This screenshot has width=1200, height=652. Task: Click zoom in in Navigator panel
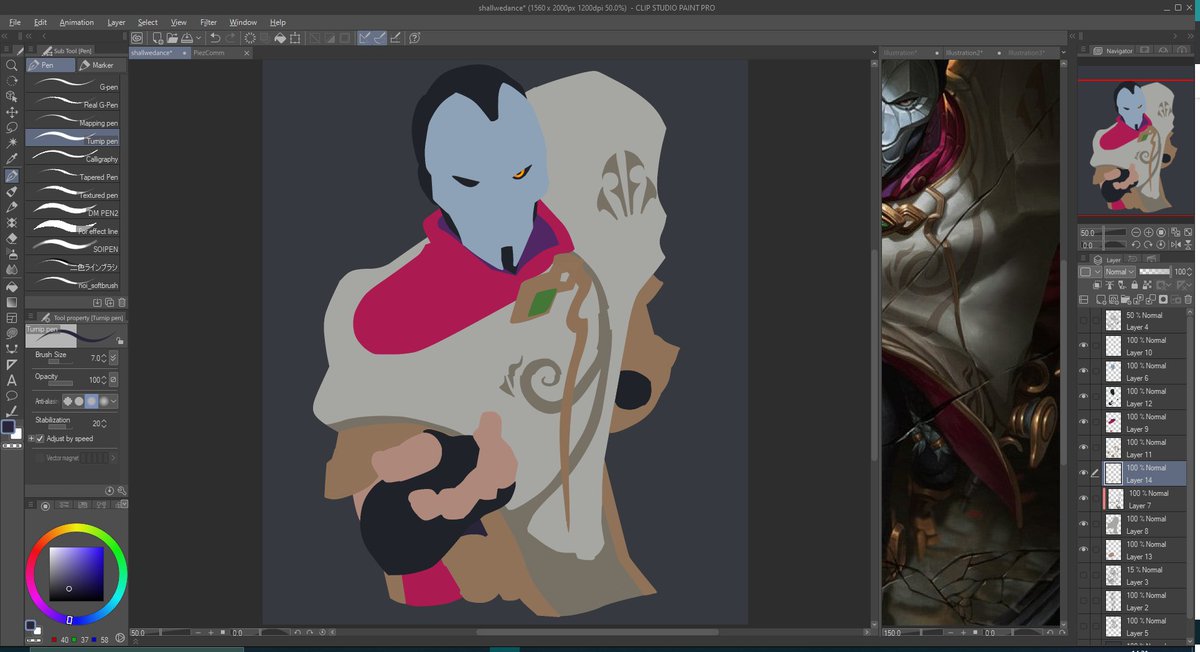click(x=1149, y=232)
